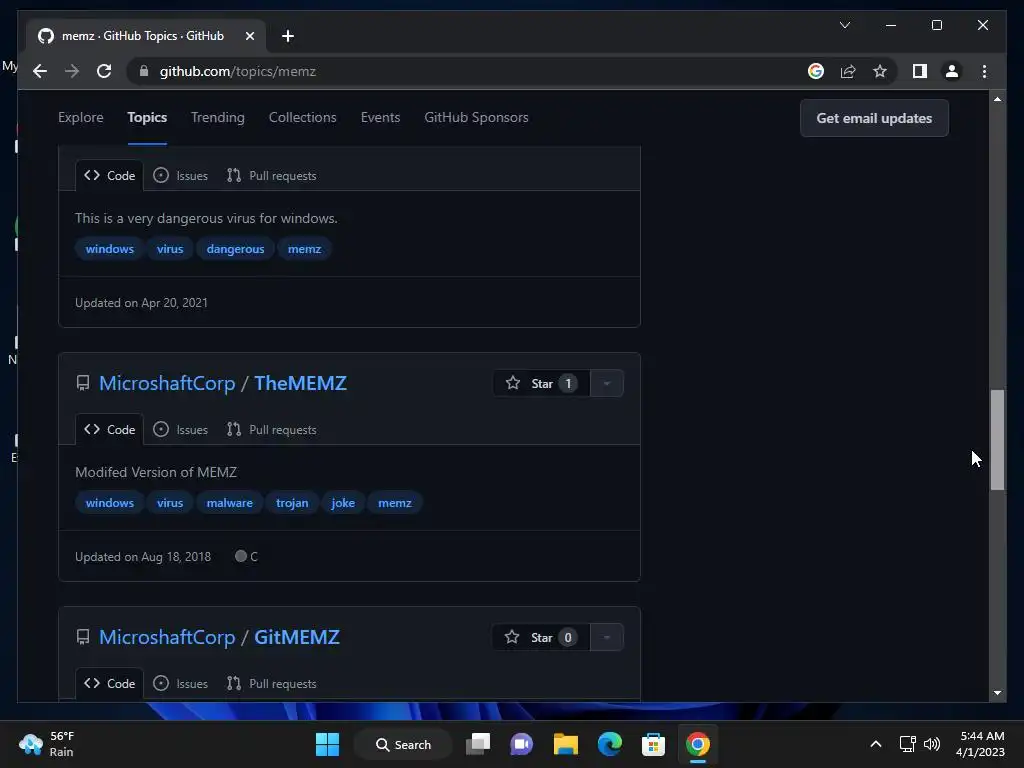View site info via the padlock icon
The height and width of the screenshot is (768, 1024).
[x=144, y=71]
